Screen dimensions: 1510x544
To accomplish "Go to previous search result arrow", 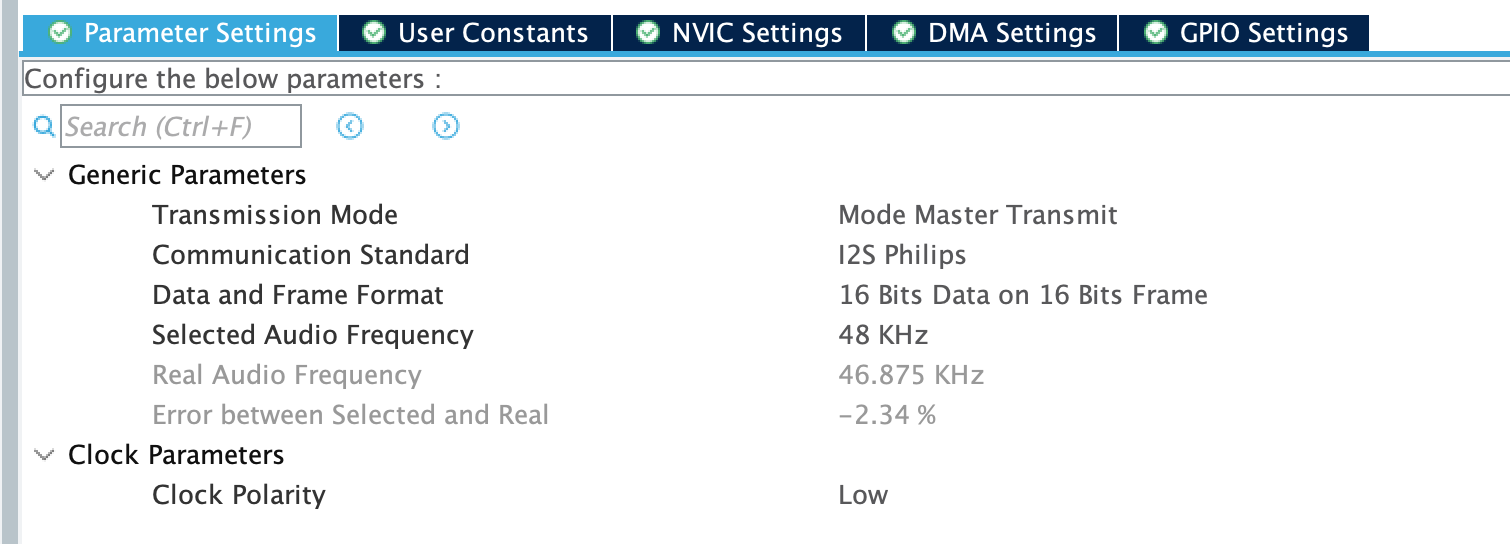I will pyautogui.click(x=350, y=126).
